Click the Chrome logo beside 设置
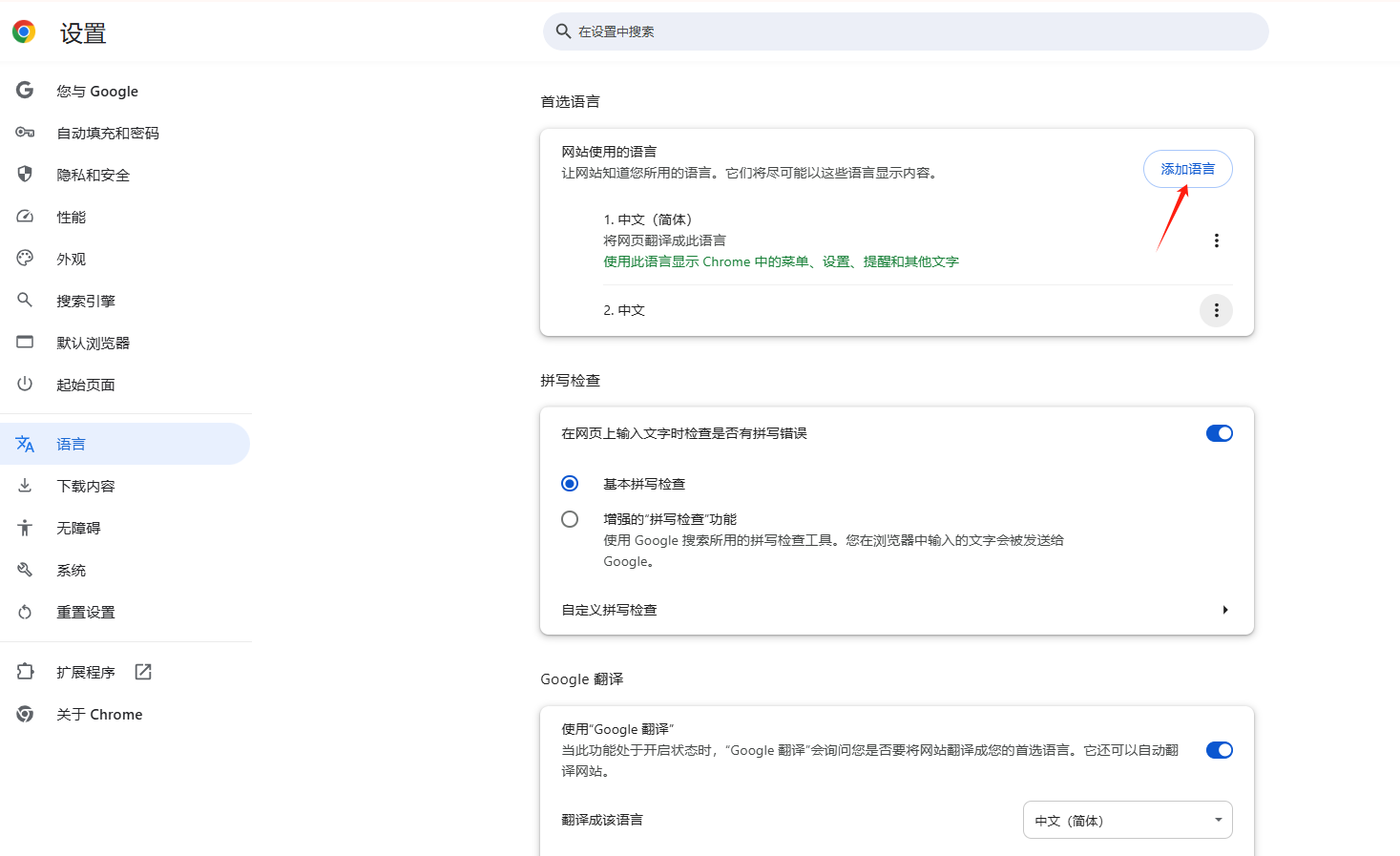Screen dimensions: 1400x856 coord(24,31)
